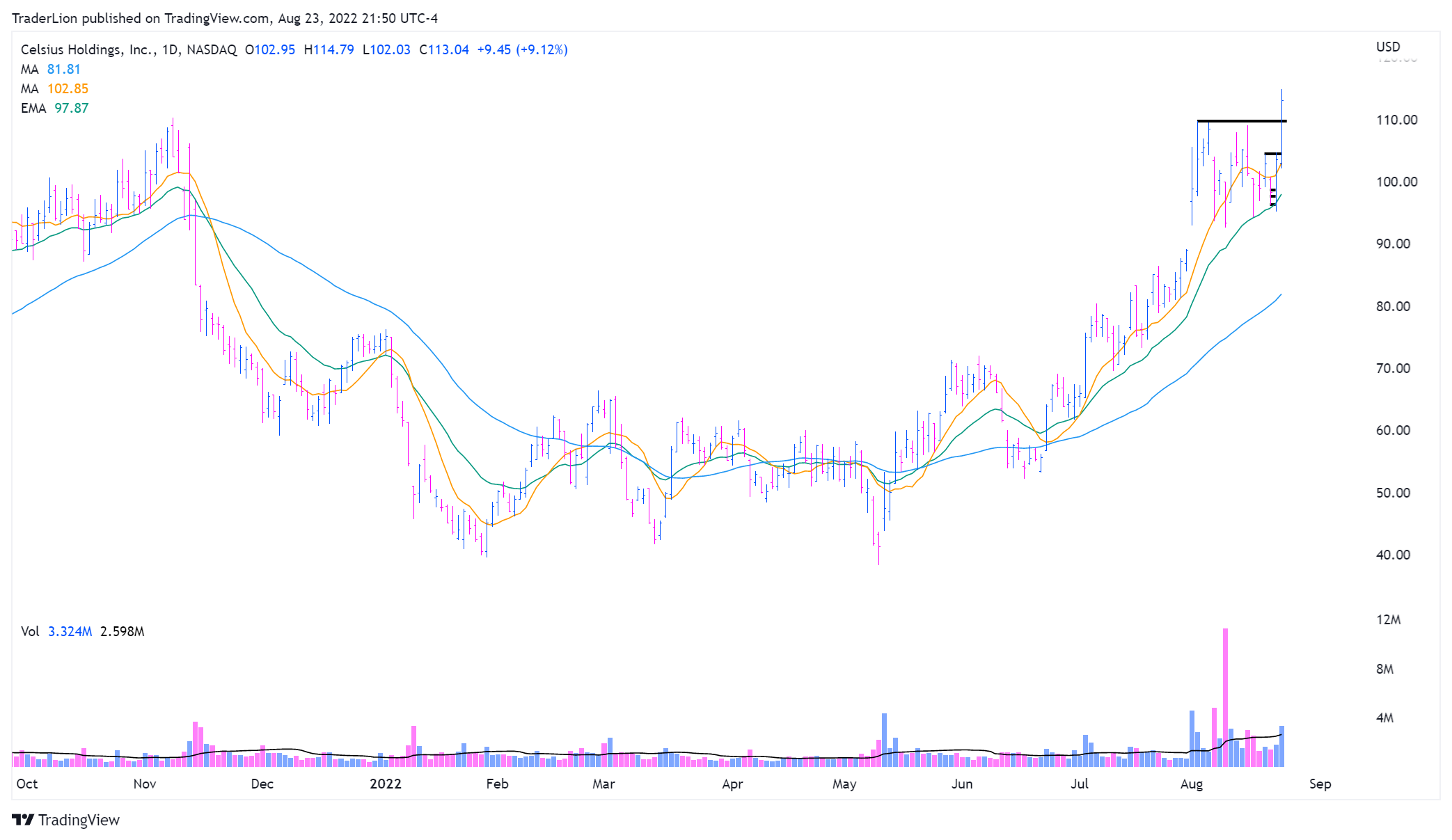Screen dimensions: 1452x840
Task: Click the 12M volume axis label
Action: (x=1388, y=619)
